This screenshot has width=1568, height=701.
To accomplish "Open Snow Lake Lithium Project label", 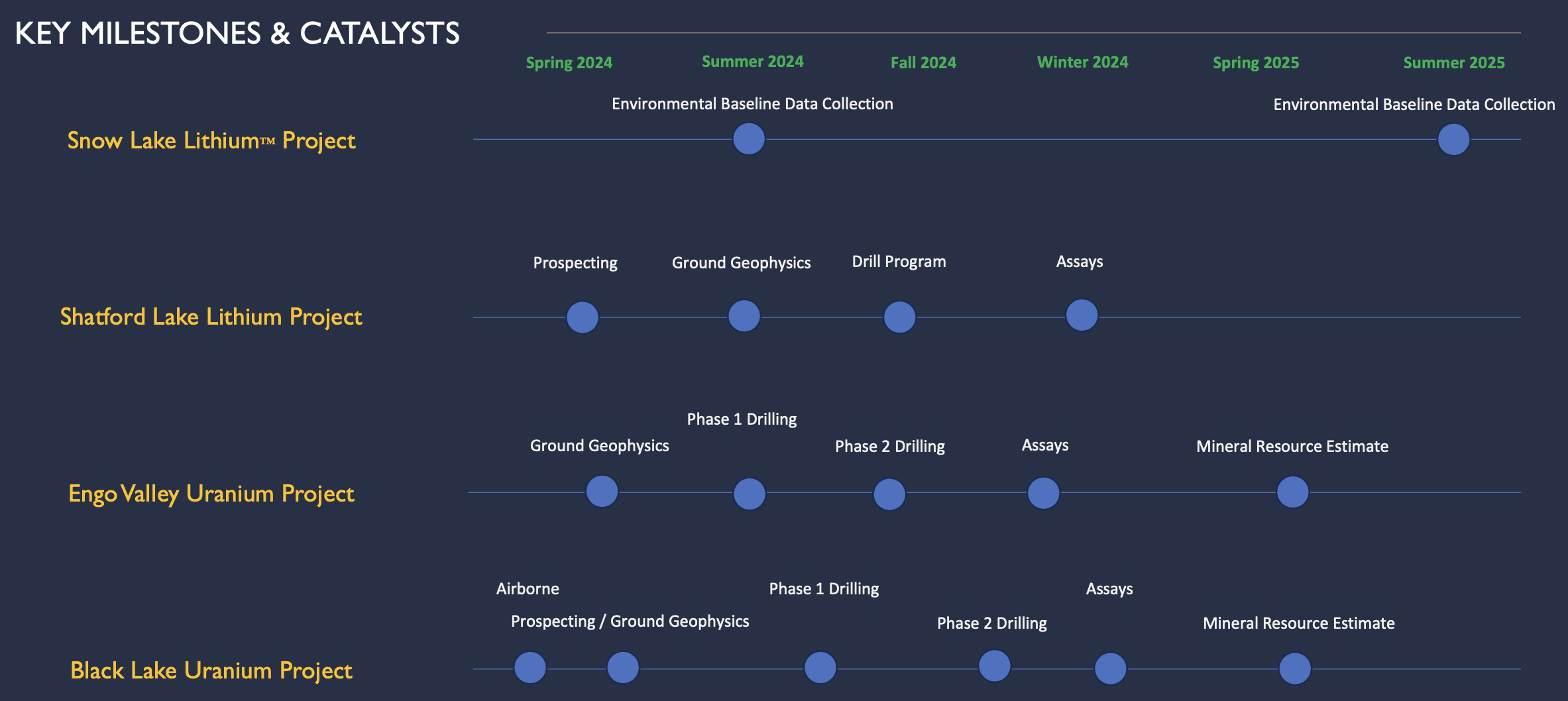I will click(x=211, y=140).
